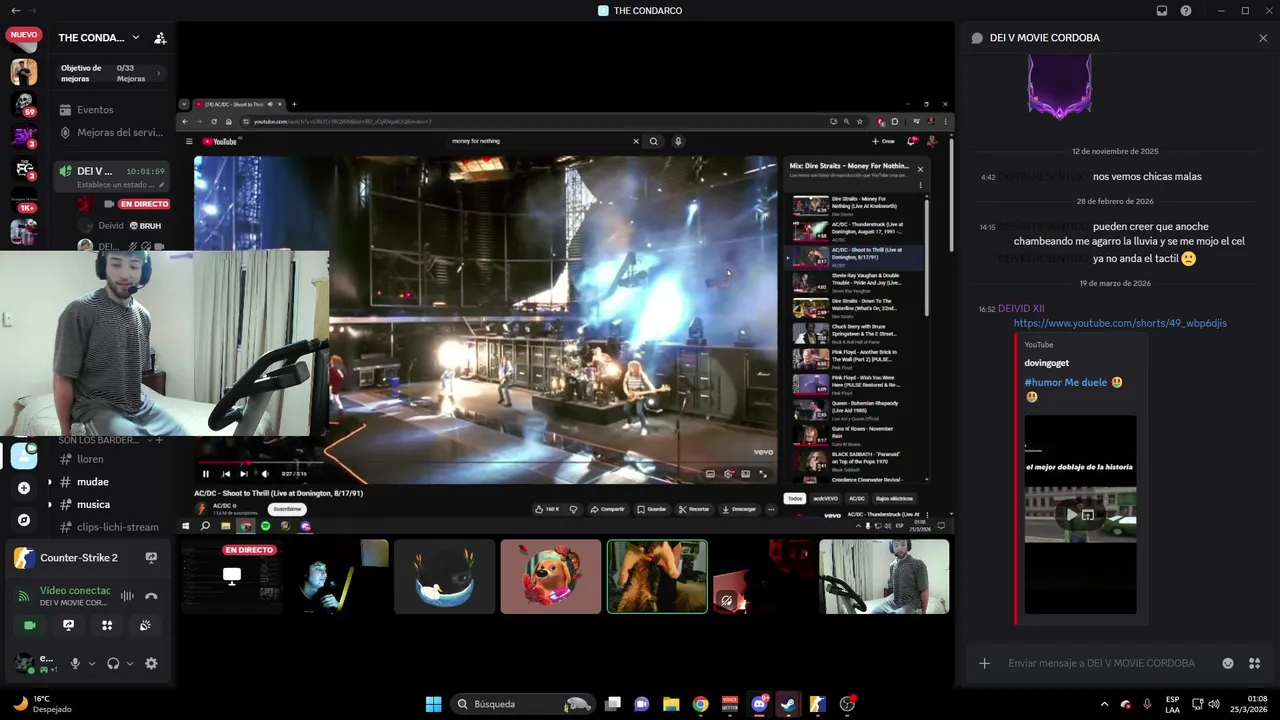Screen dimensions: 1280x720
Task: Deafen with the headphones icon
Action: [113, 663]
